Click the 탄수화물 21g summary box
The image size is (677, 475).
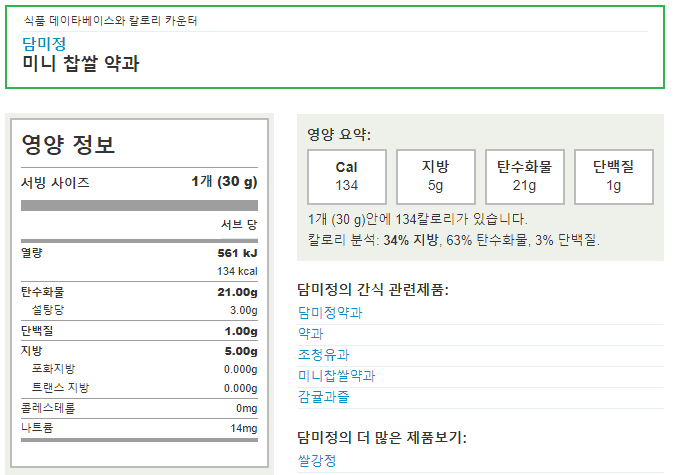click(525, 177)
